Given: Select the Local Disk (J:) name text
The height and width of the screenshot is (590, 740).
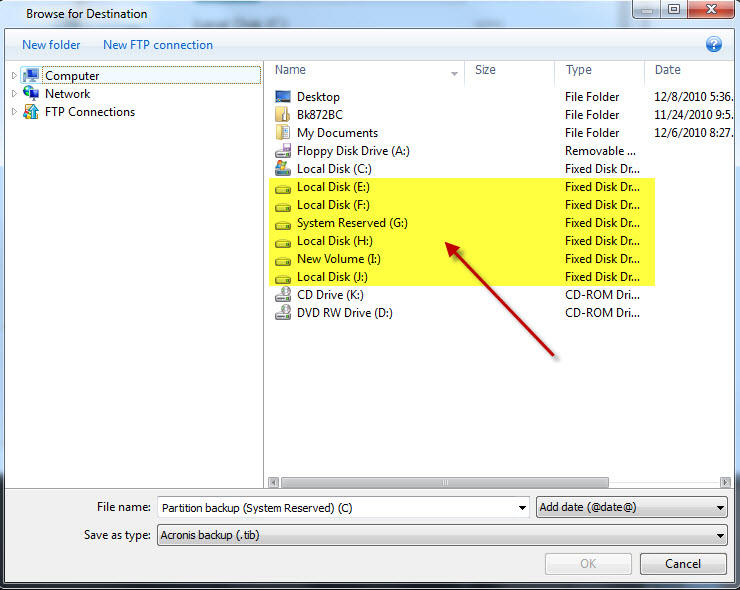Looking at the screenshot, I should pyautogui.click(x=332, y=277).
